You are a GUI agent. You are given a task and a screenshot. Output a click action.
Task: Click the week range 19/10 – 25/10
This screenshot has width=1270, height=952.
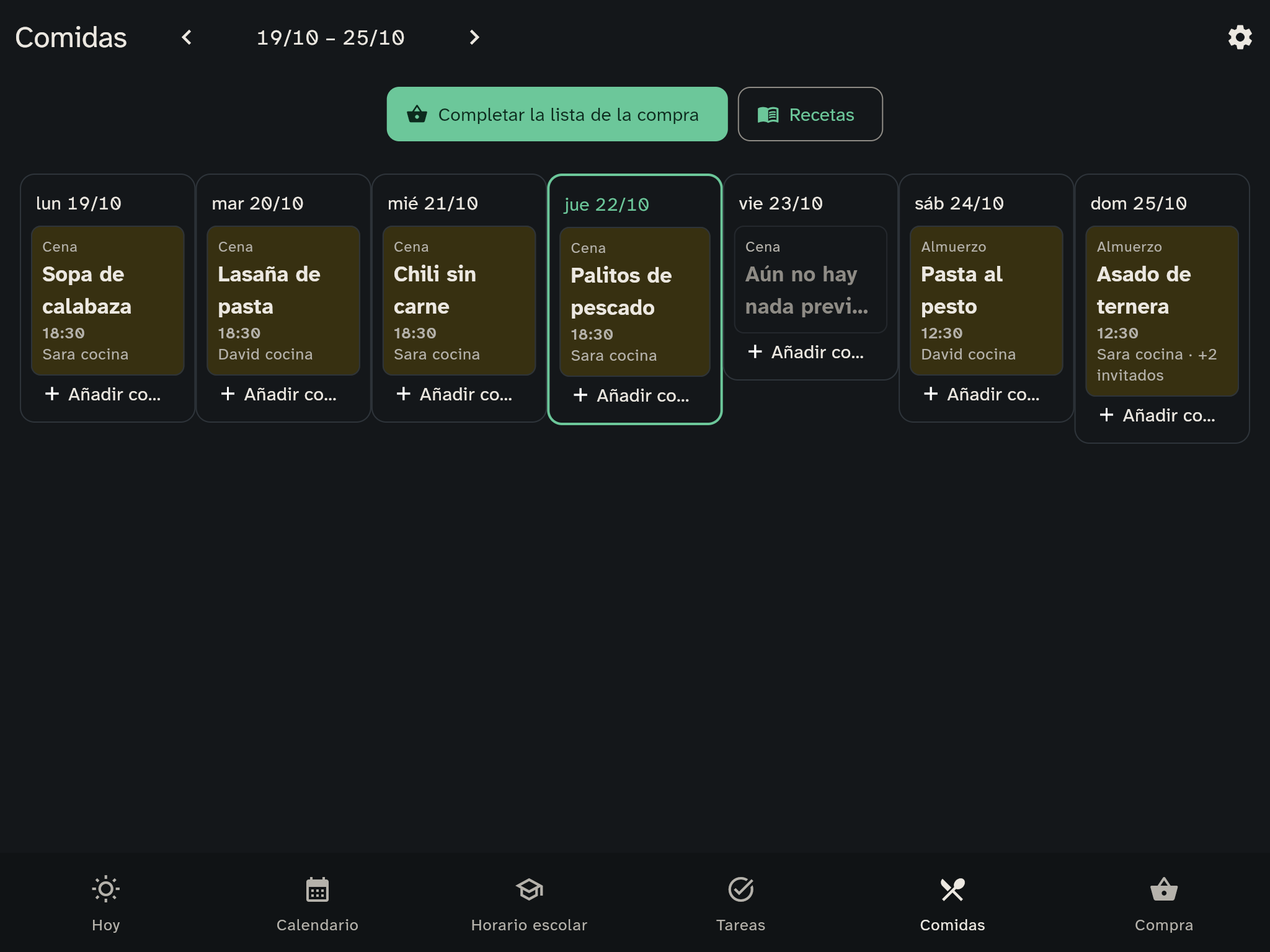(331, 37)
